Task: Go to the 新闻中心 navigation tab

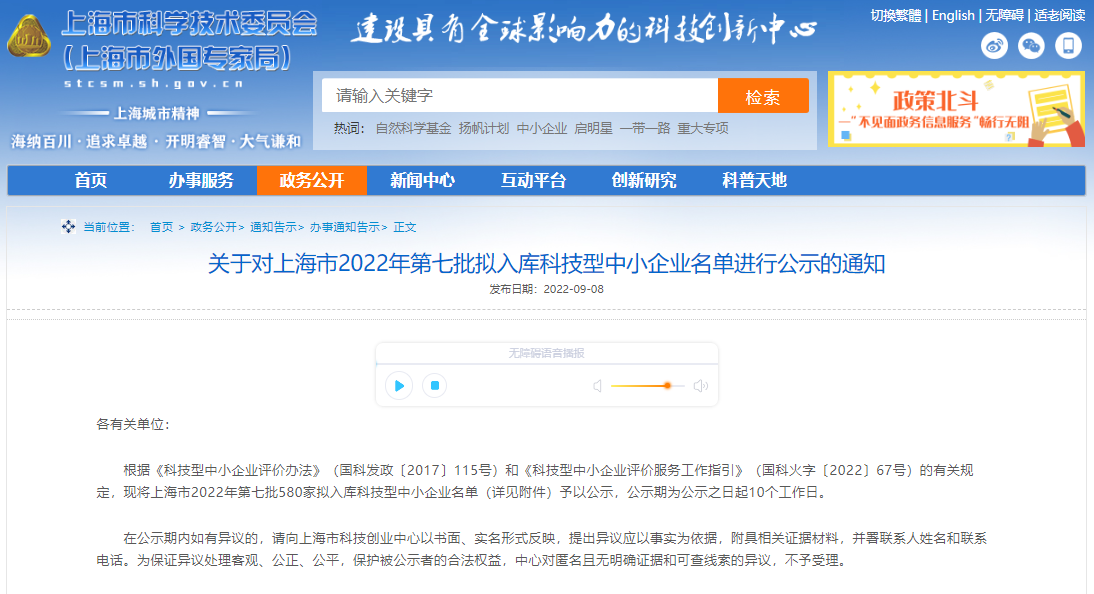Action: (422, 180)
